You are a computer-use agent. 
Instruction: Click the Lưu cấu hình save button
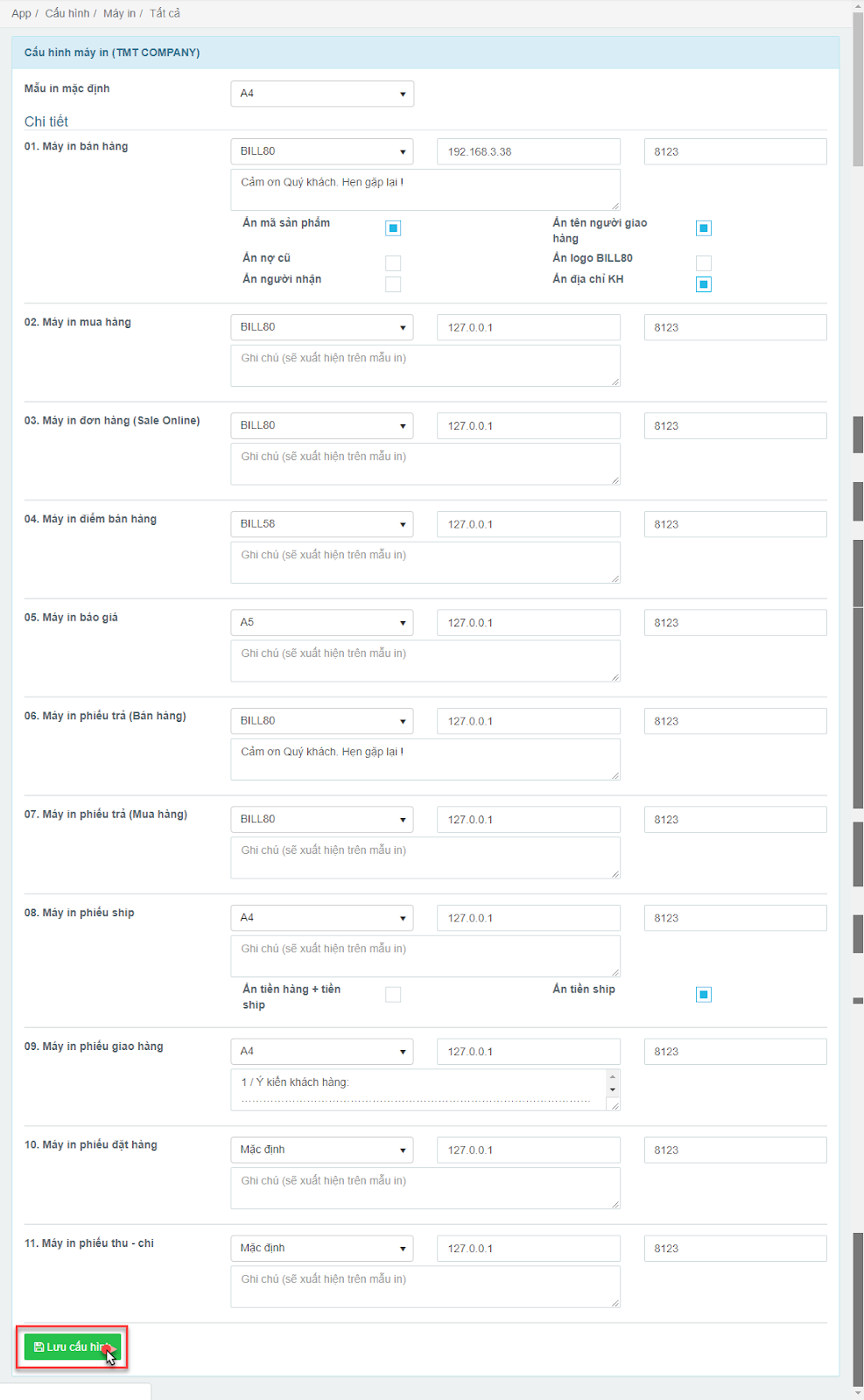pos(72,1347)
